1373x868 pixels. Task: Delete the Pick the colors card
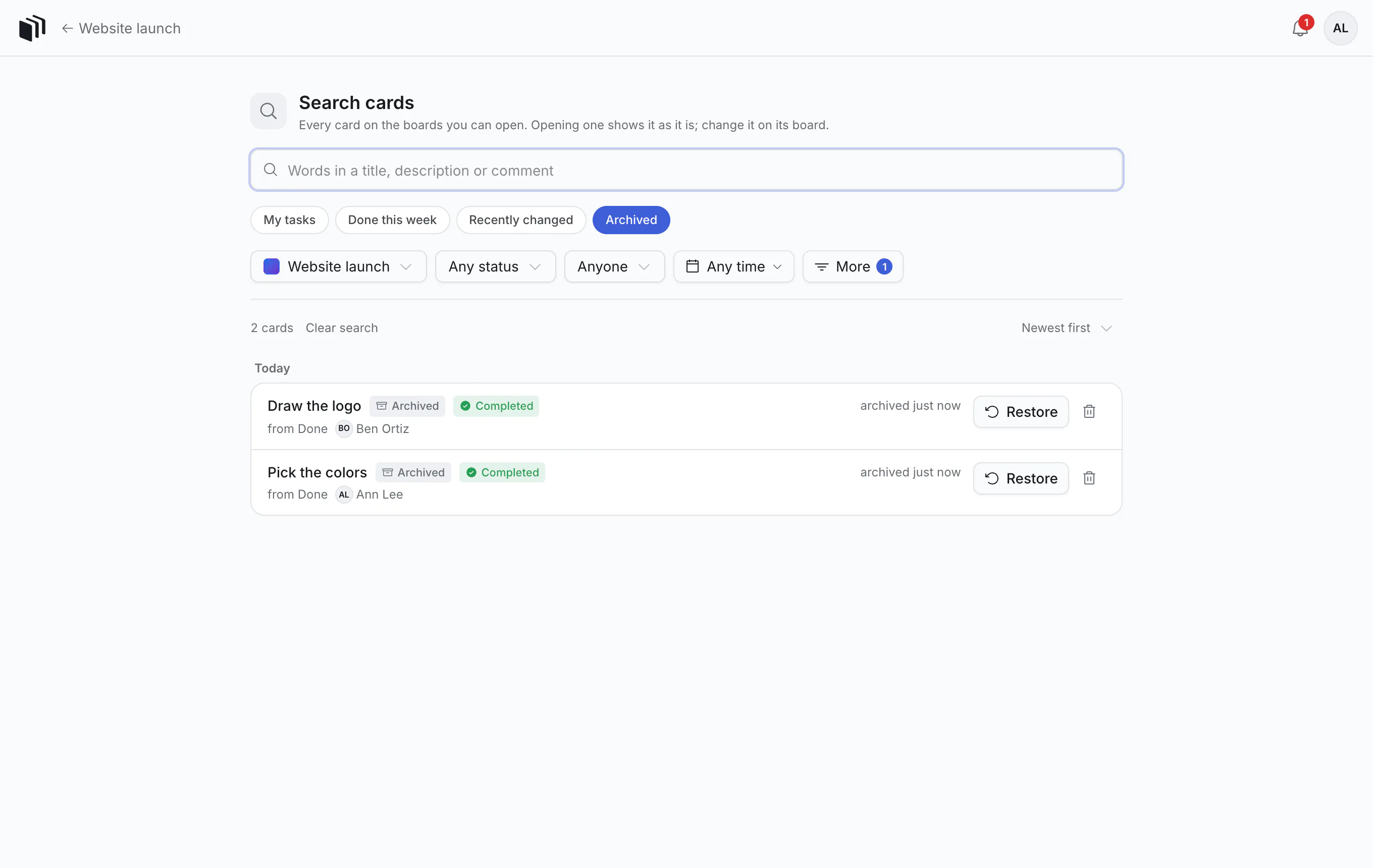click(1089, 478)
